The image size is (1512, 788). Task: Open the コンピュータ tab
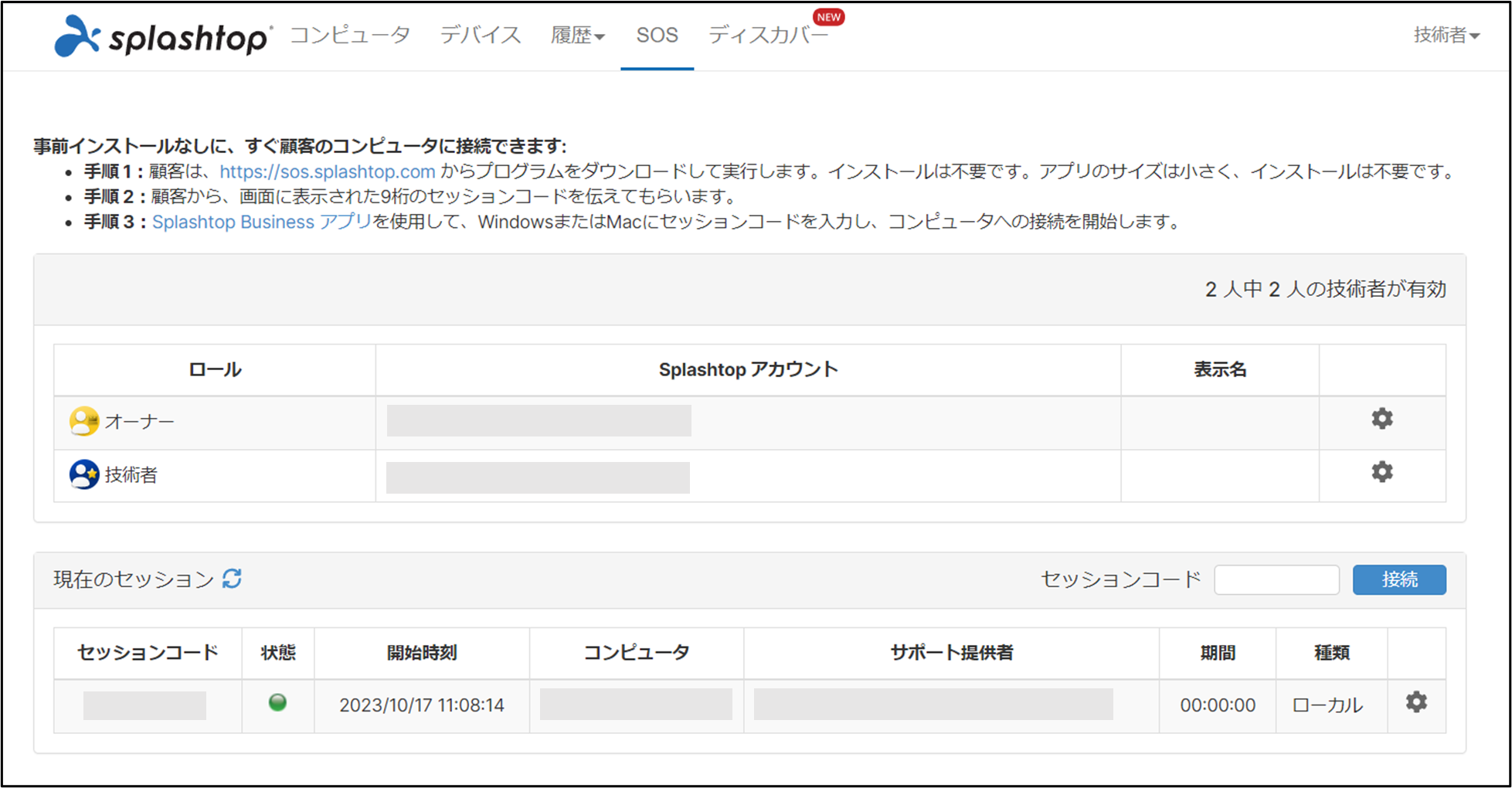click(350, 35)
